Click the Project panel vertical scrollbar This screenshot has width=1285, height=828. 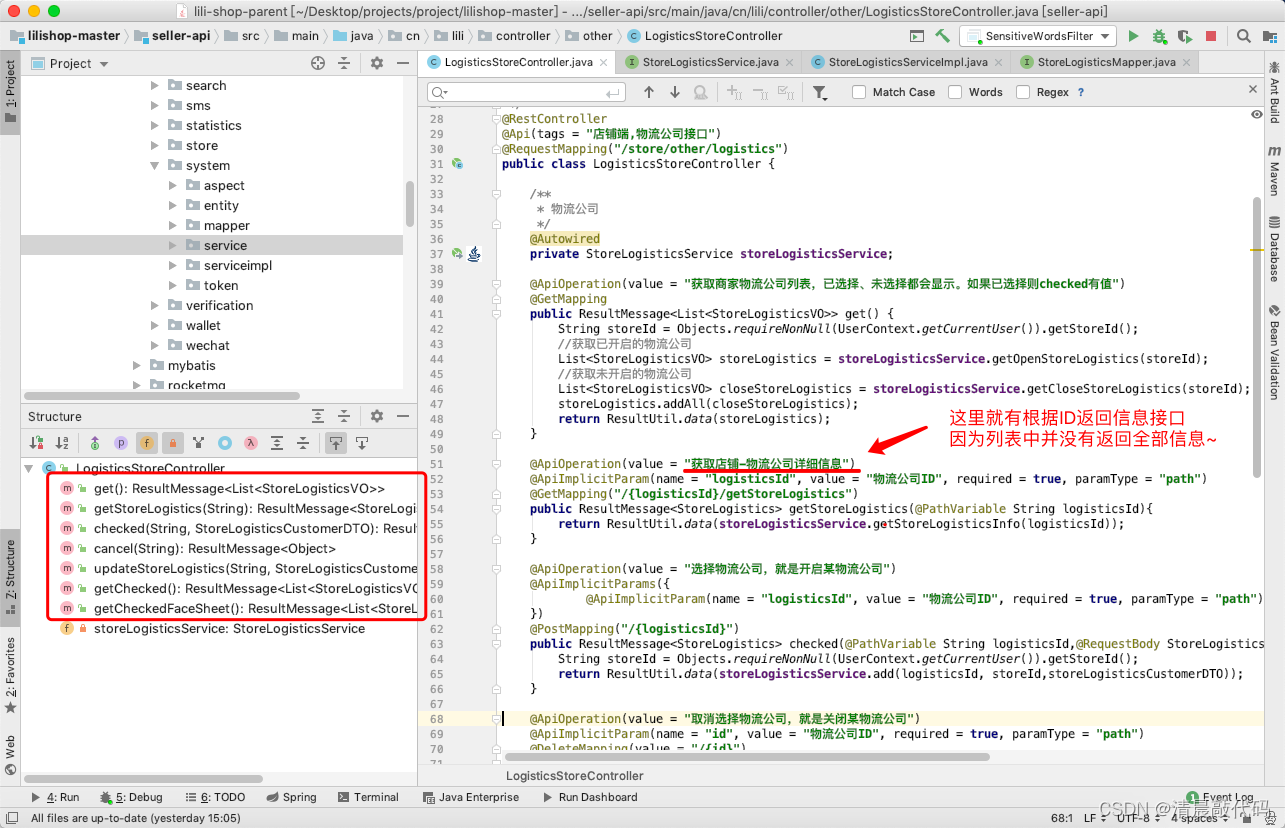(x=409, y=204)
